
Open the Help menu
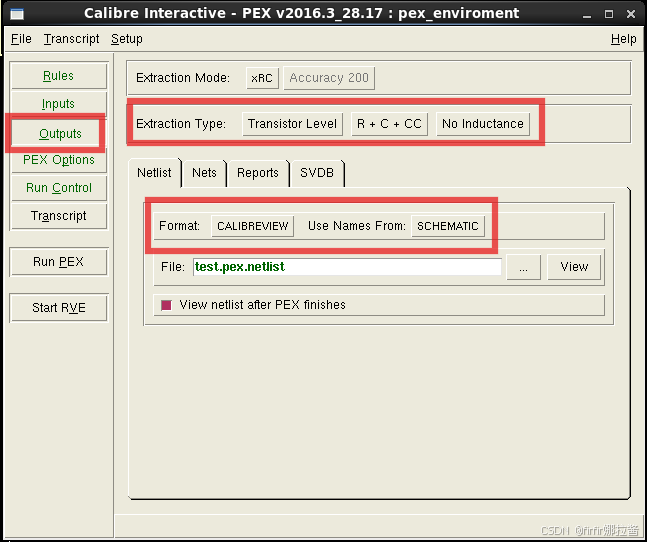623,39
